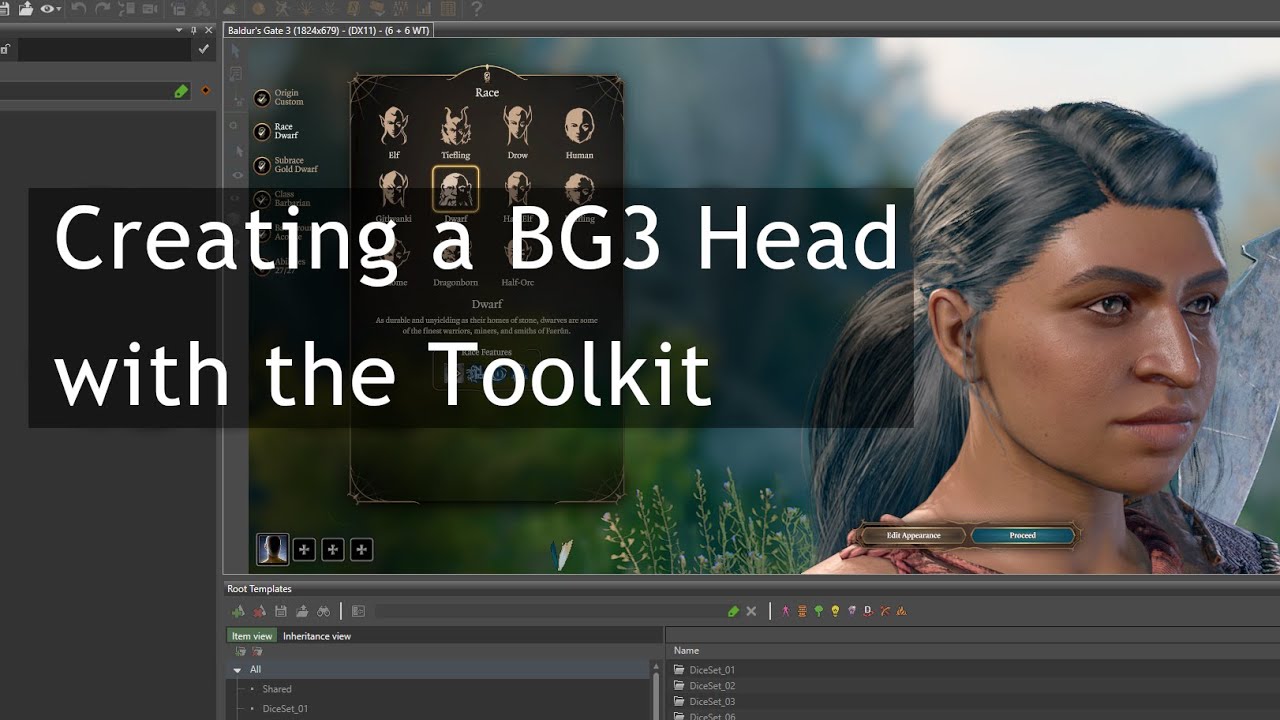Select the character portrait thumbnail at bottom

(273, 549)
